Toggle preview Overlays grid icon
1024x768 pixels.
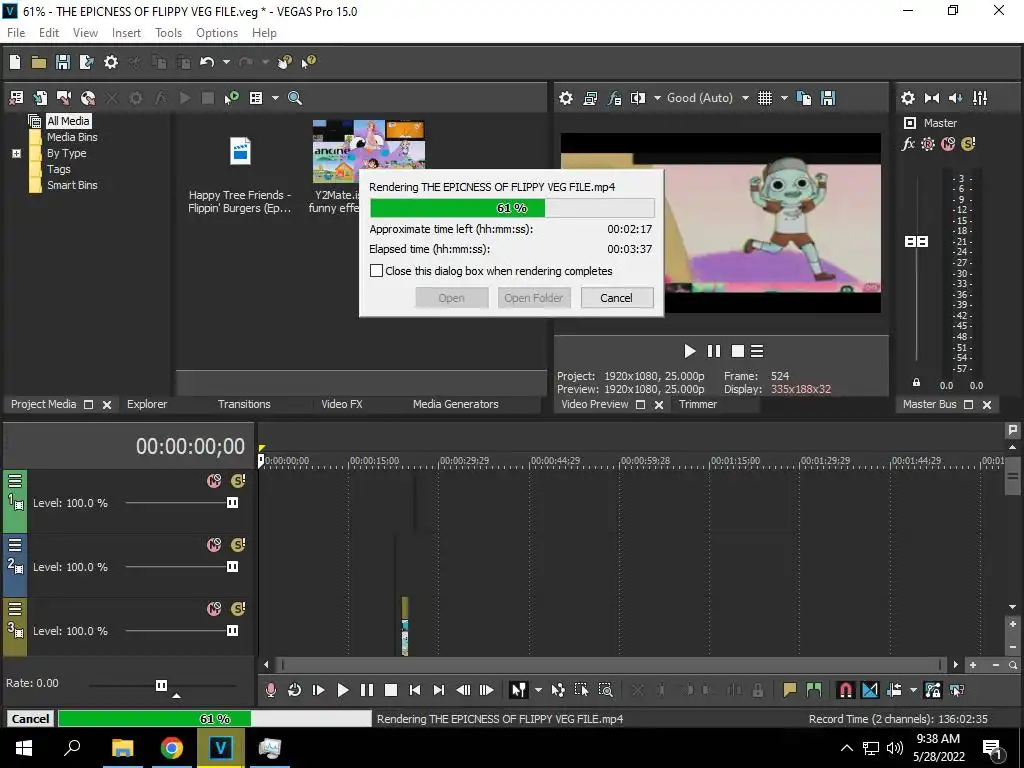(765, 98)
